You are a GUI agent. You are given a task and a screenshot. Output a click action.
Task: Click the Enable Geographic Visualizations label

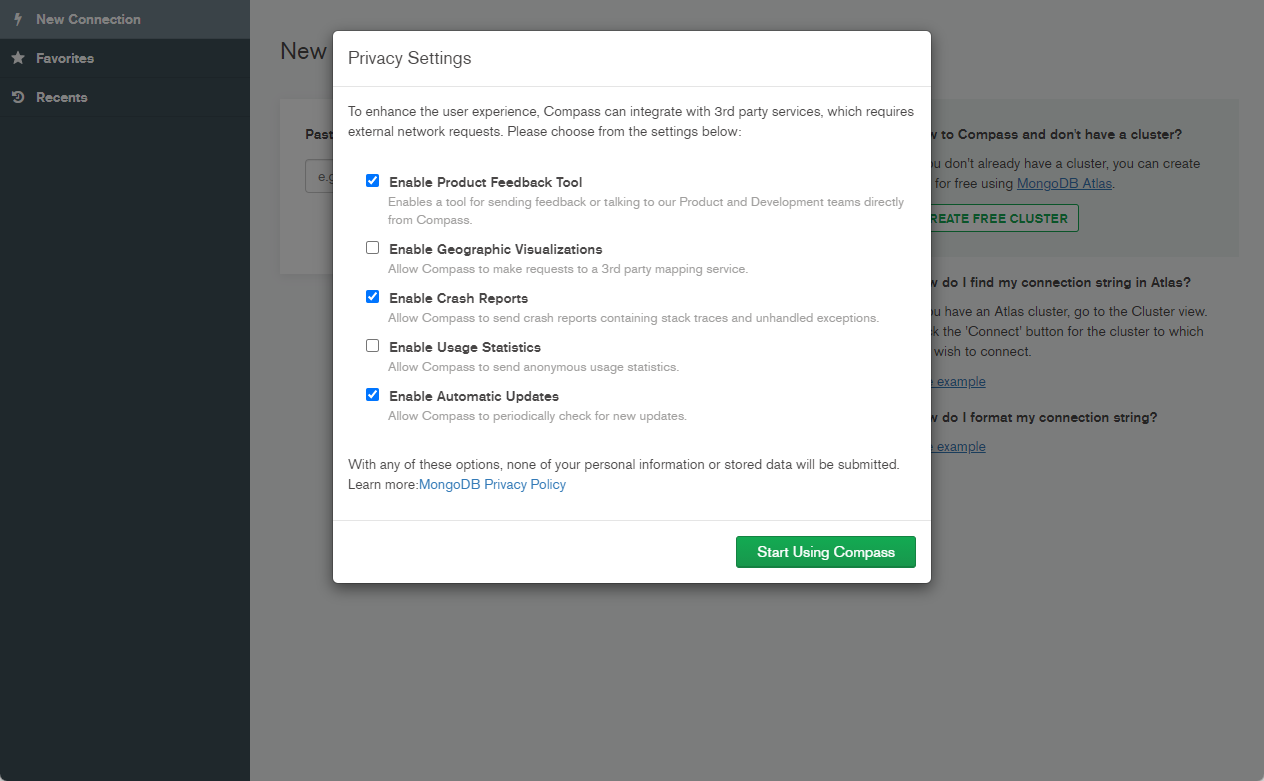(x=495, y=249)
